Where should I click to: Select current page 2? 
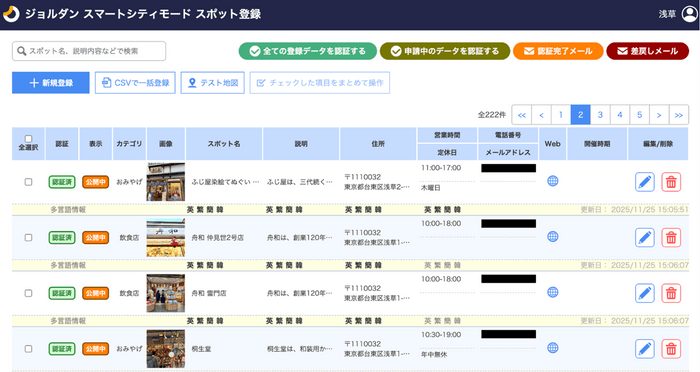pos(580,115)
